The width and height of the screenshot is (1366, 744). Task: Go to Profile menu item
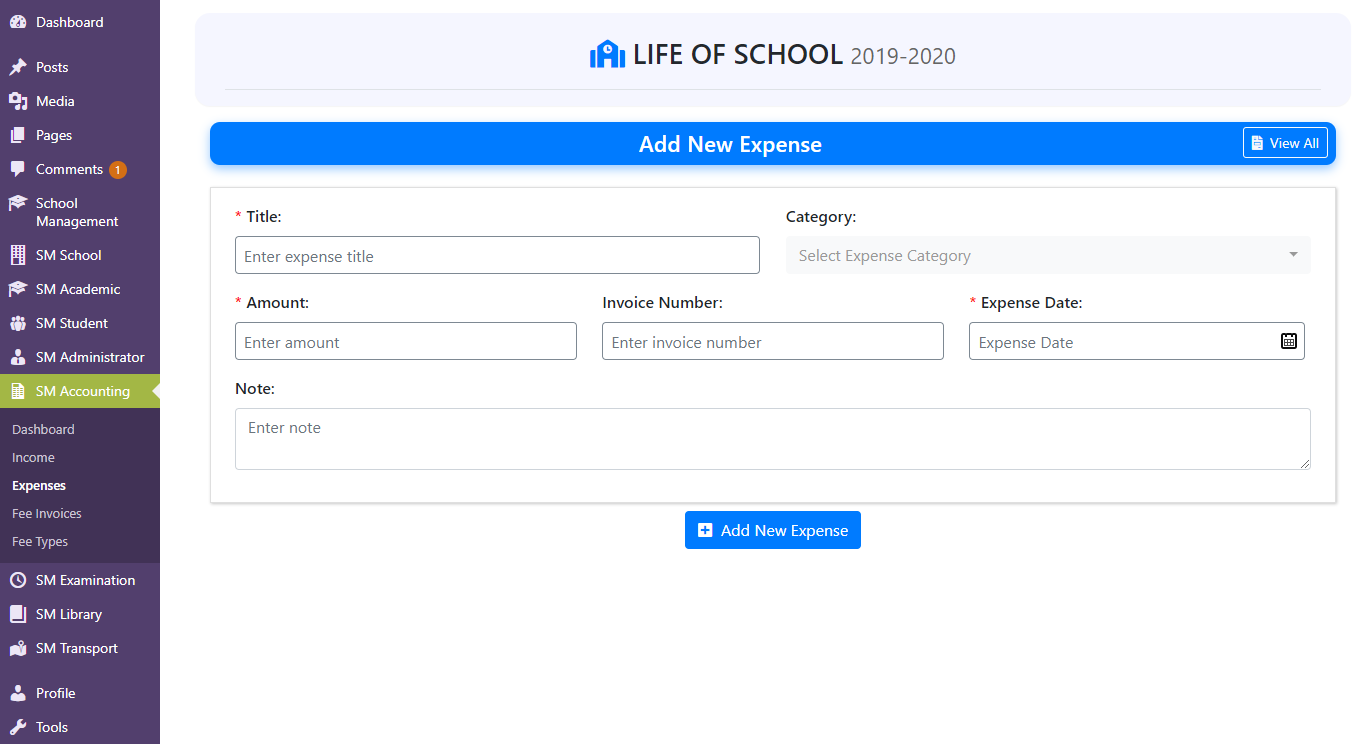(x=80, y=693)
